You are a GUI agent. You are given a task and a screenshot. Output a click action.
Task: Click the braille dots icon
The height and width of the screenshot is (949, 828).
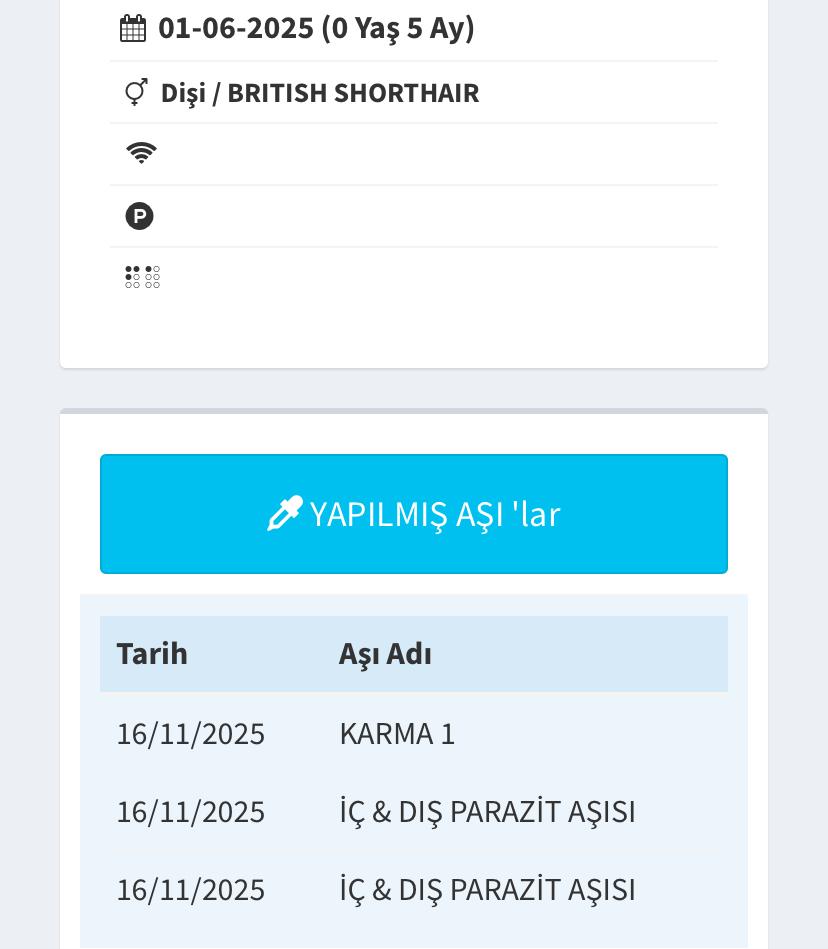click(x=142, y=277)
